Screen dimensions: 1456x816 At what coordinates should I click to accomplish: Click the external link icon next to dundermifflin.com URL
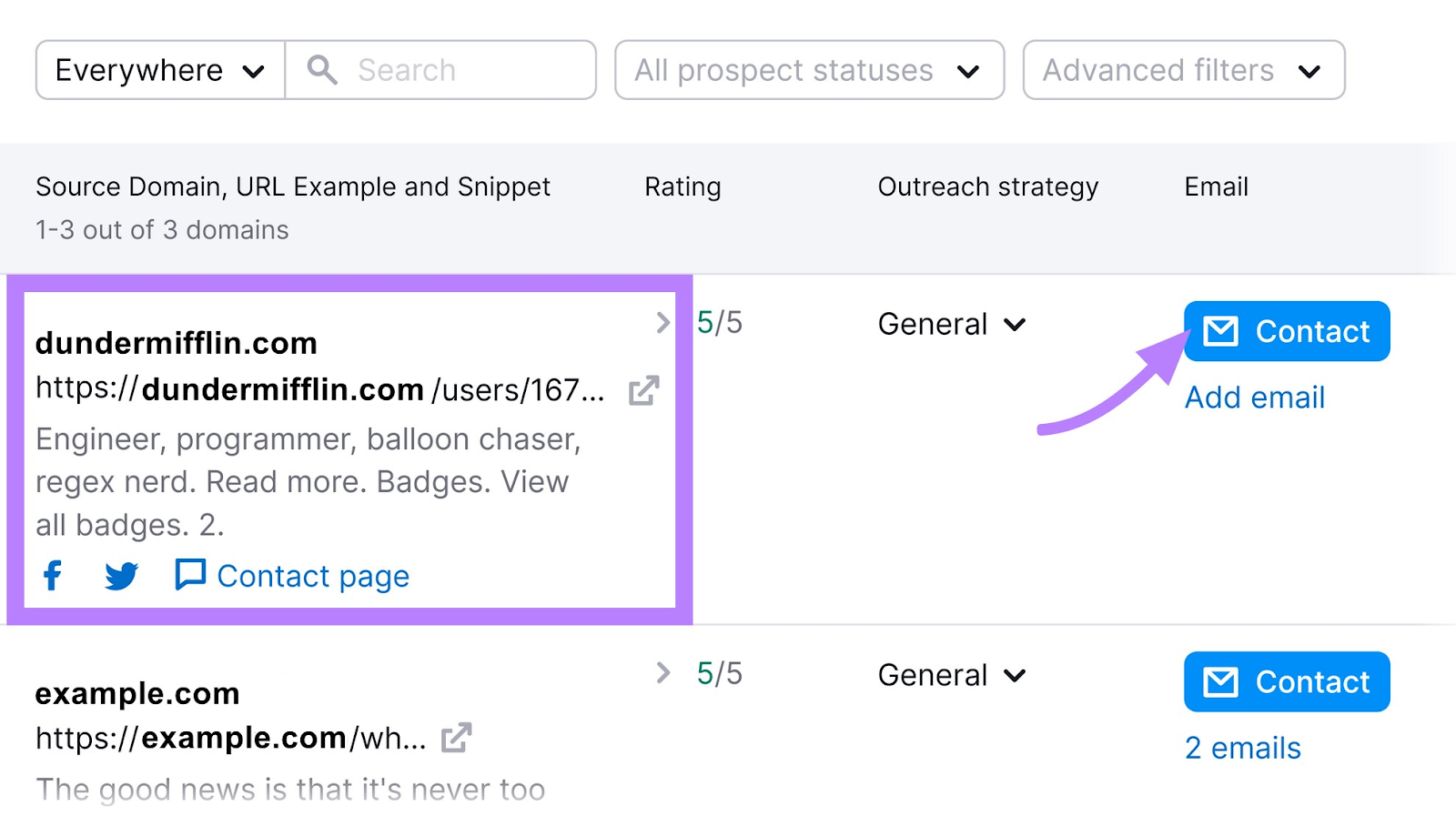click(x=642, y=391)
